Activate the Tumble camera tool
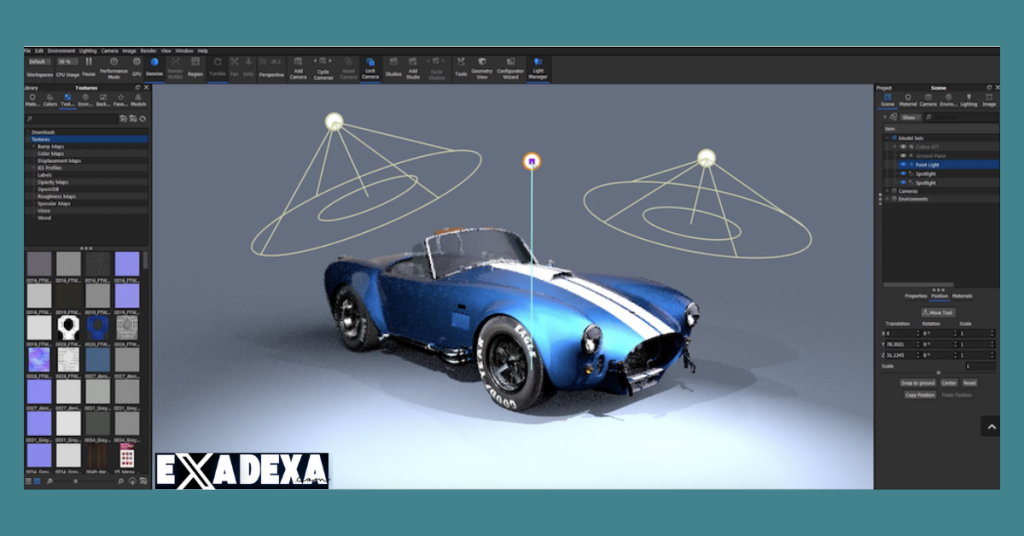 (x=217, y=67)
